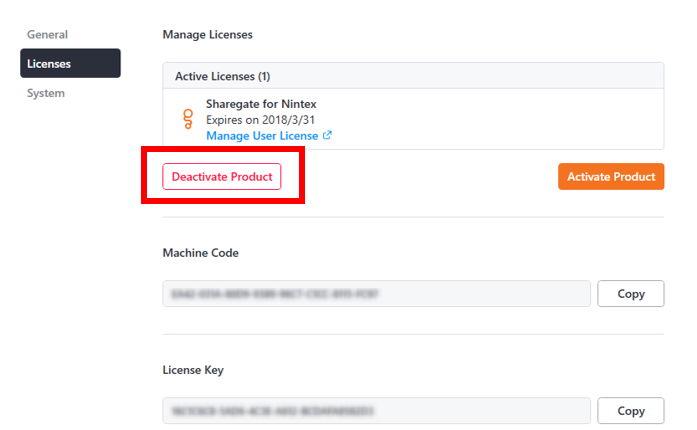Screen dimensions: 697x430
Task: Open the General settings tab
Action: click(47, 34)
